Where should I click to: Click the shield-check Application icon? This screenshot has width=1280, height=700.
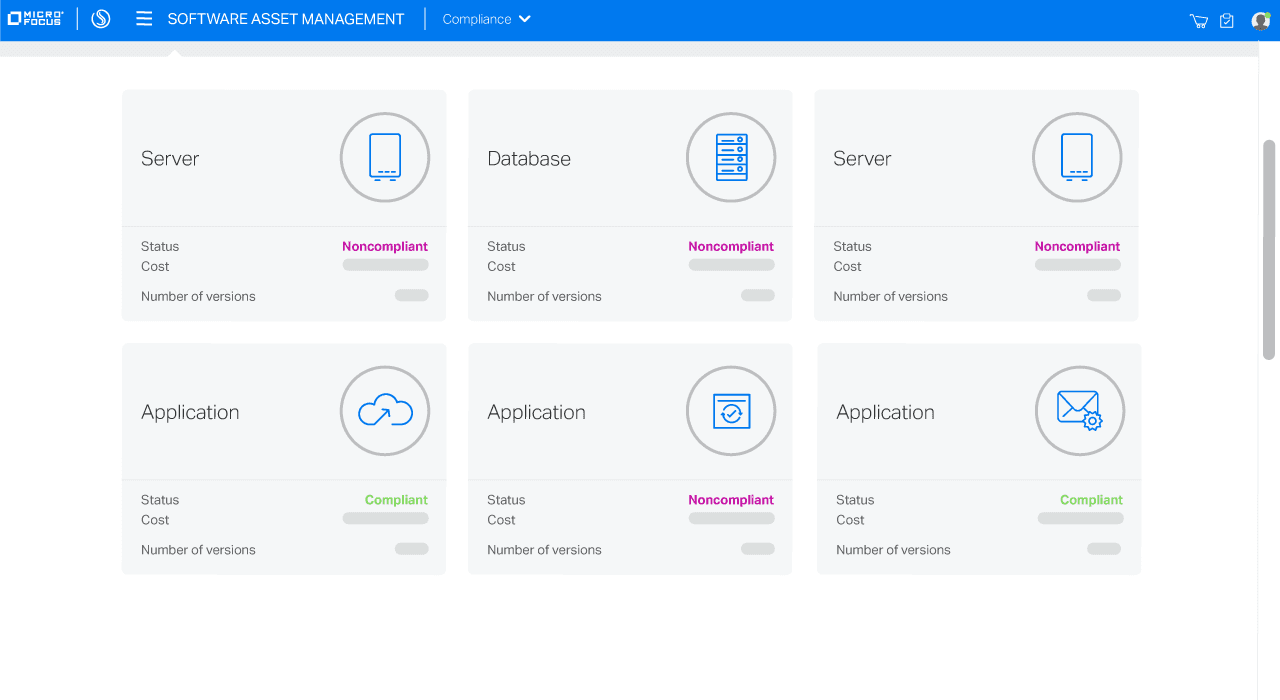[731, 411]
